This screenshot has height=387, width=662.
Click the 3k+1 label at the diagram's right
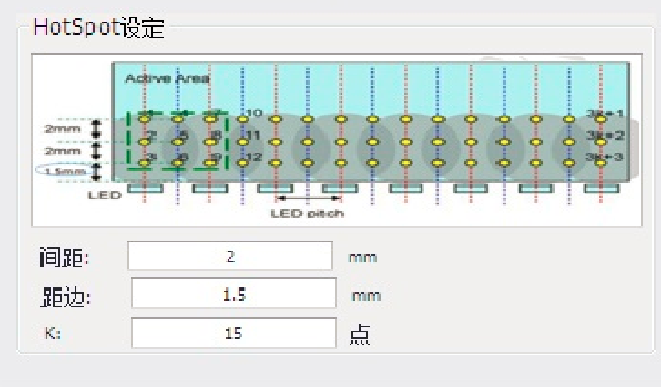[x=604, y=113]
